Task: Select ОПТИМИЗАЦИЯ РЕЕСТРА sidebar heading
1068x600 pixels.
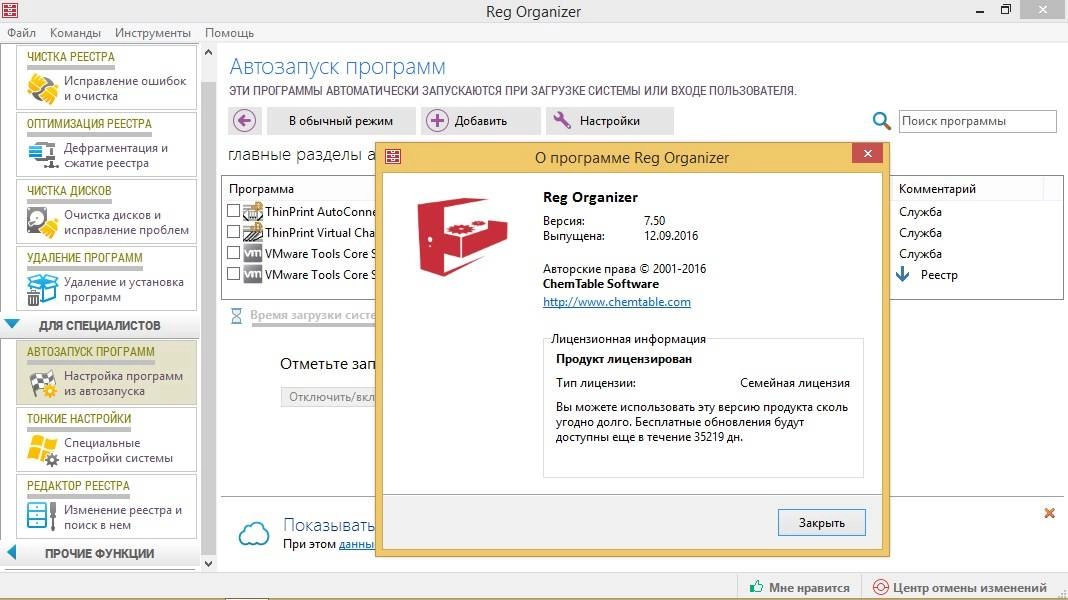Action: pos(89,124)
